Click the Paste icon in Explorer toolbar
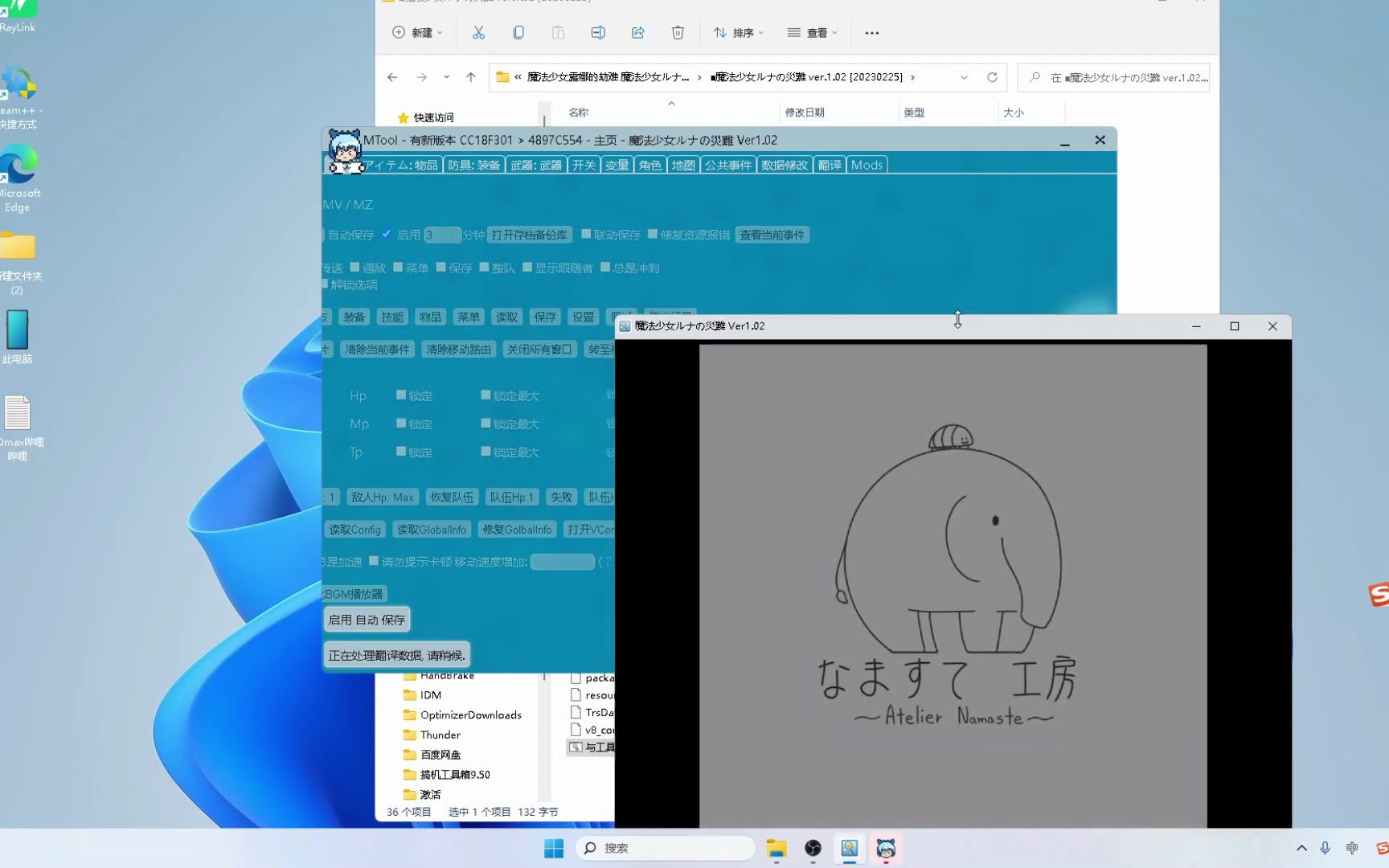1389x868 pixels. click(558, 33)
